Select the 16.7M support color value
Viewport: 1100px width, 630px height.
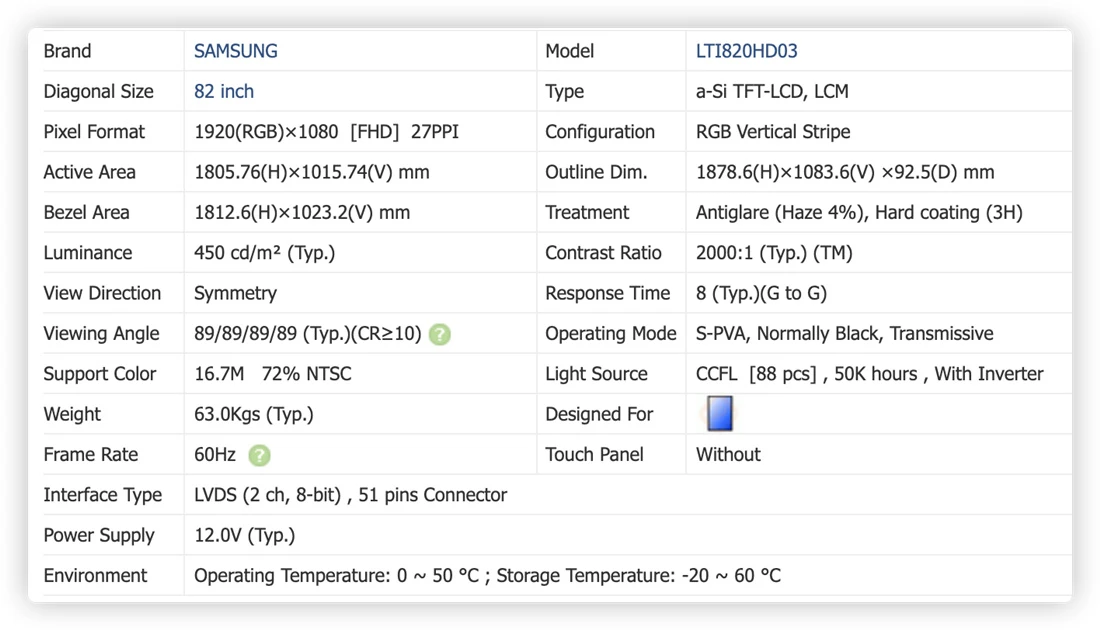[x=219, y=374]
